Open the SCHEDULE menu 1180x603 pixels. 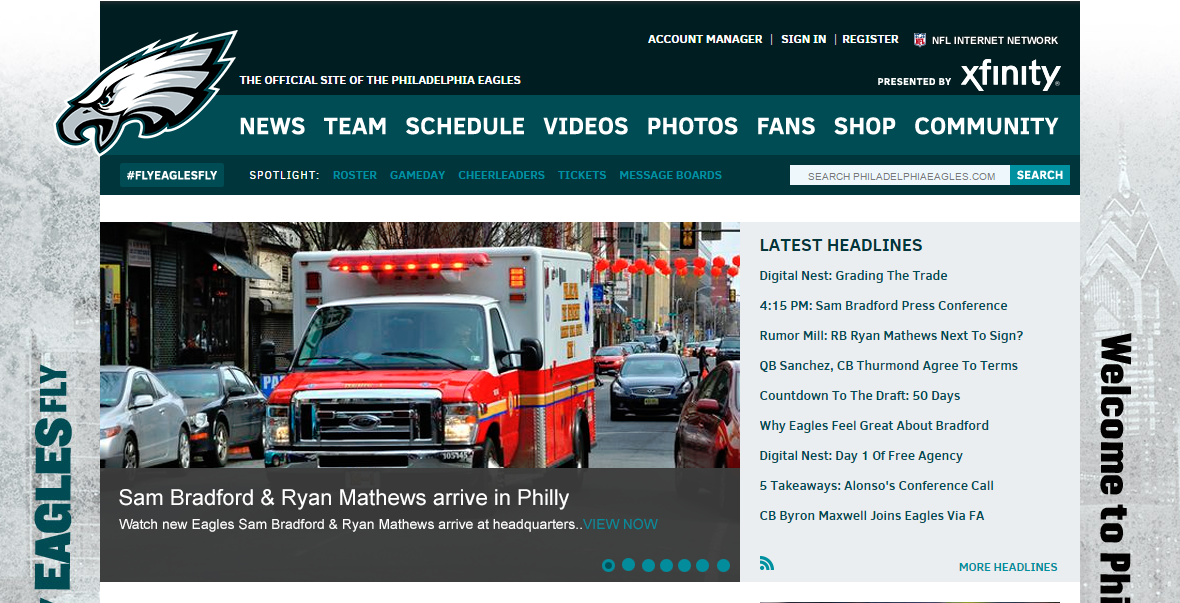(x=465, y=126)
